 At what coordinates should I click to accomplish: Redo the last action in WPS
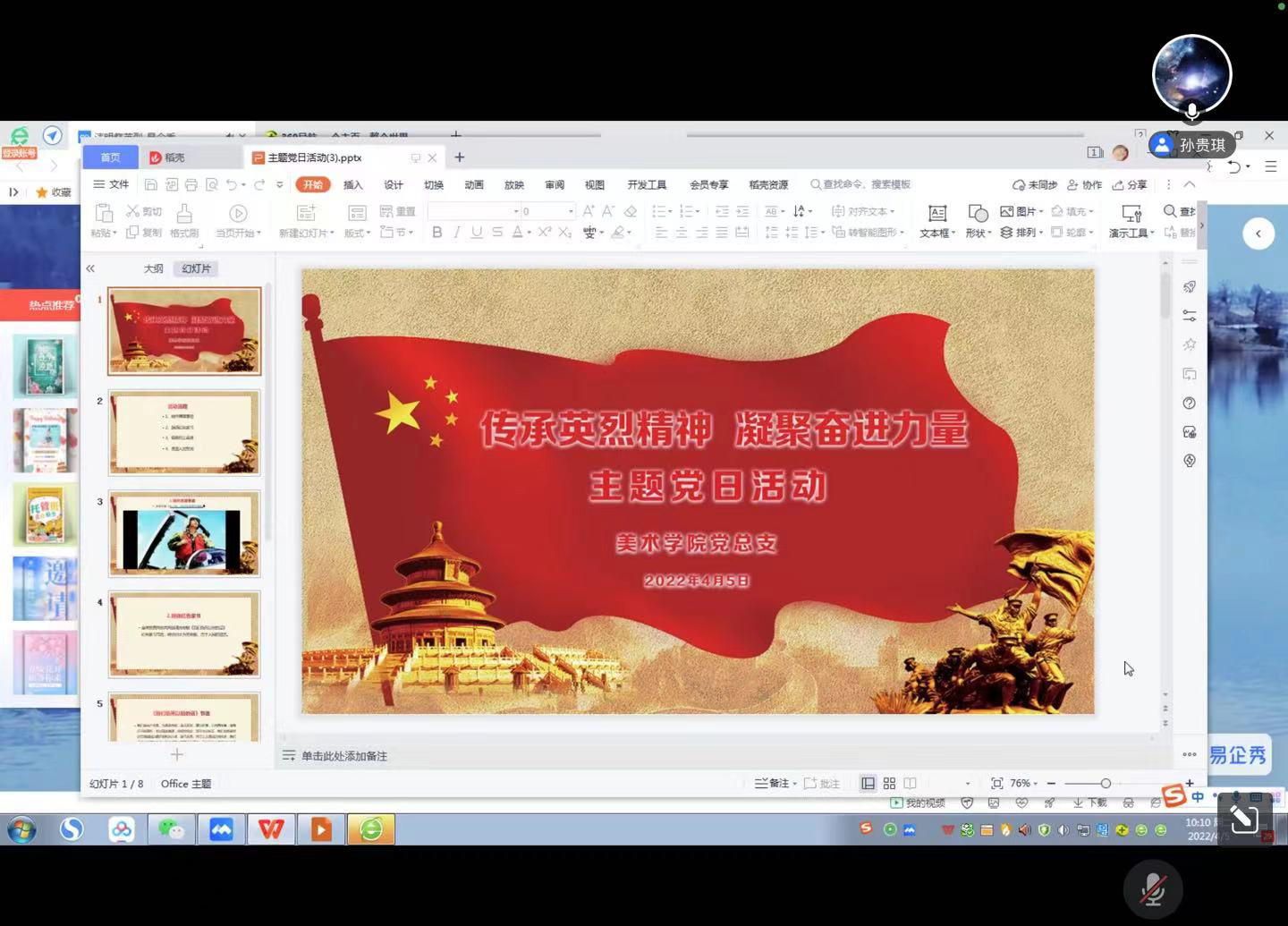[259, 184]
